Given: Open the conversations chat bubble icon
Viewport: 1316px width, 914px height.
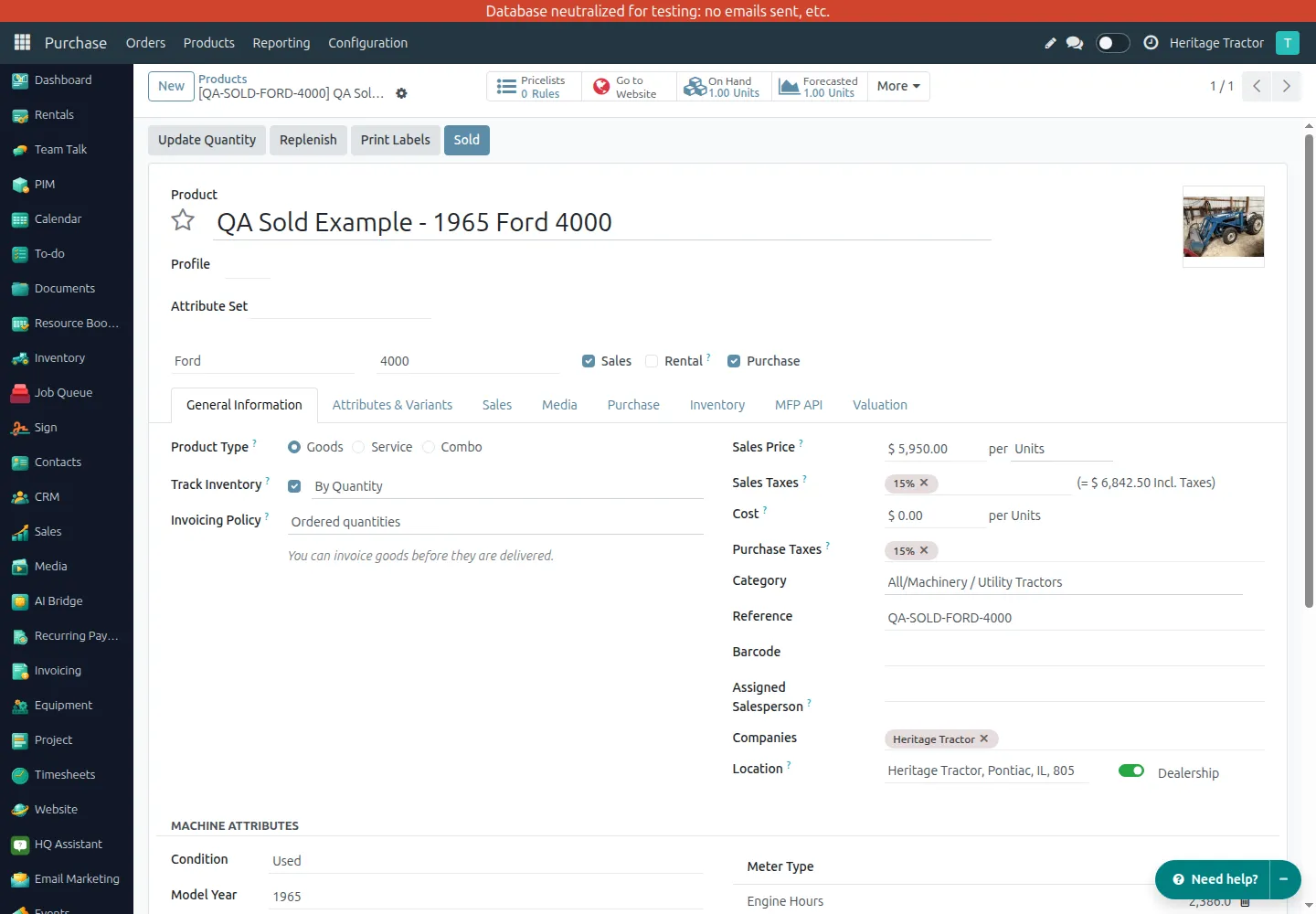Looking at the screenshot, I should (1075, 43).
